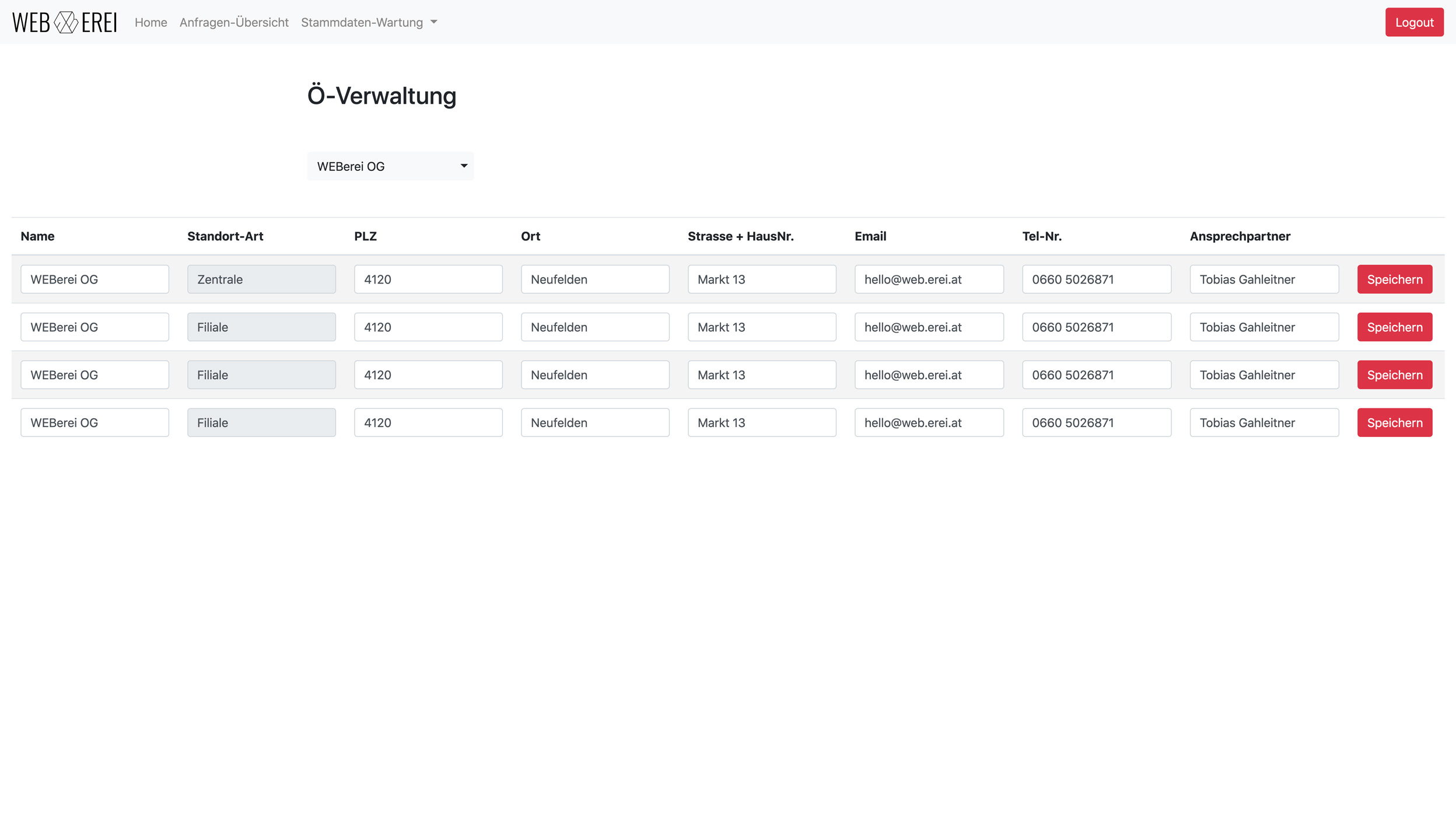
Task: Click Tel-Nr. field in last Filiale row
Action: tap(1097, 423)
